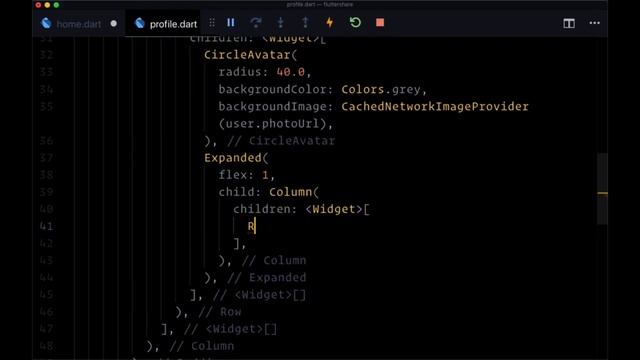Click the yellow minimize window button
The image size is (640, 360).
pos(47,5)
